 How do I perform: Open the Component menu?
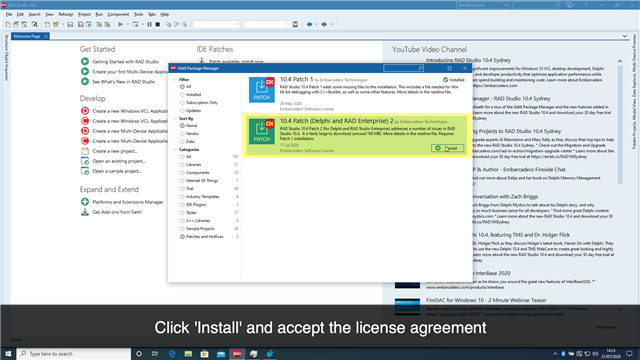(x=118, y=14)
